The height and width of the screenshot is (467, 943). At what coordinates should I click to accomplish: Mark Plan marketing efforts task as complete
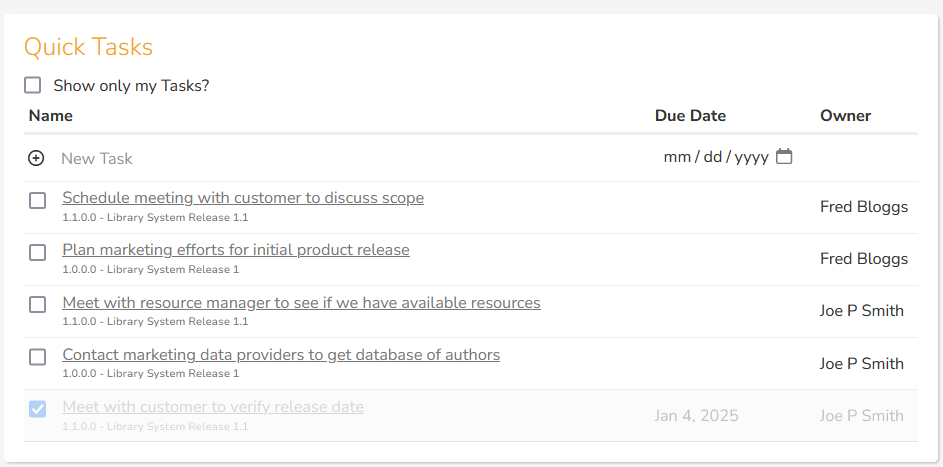pyautogui.click(x=37, y=253)
